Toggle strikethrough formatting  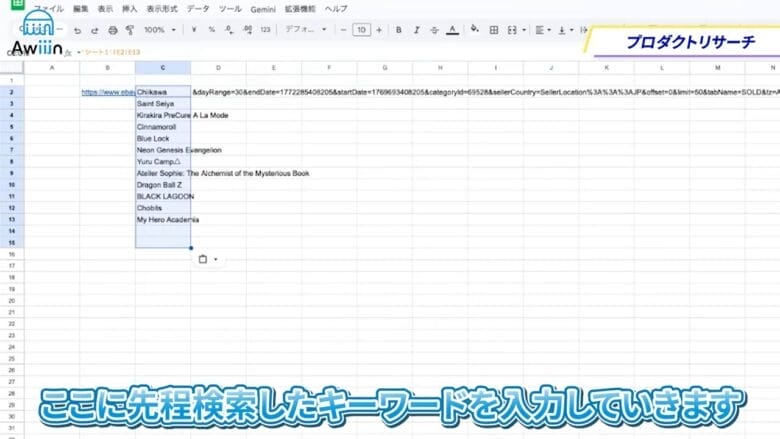[434, 30]
